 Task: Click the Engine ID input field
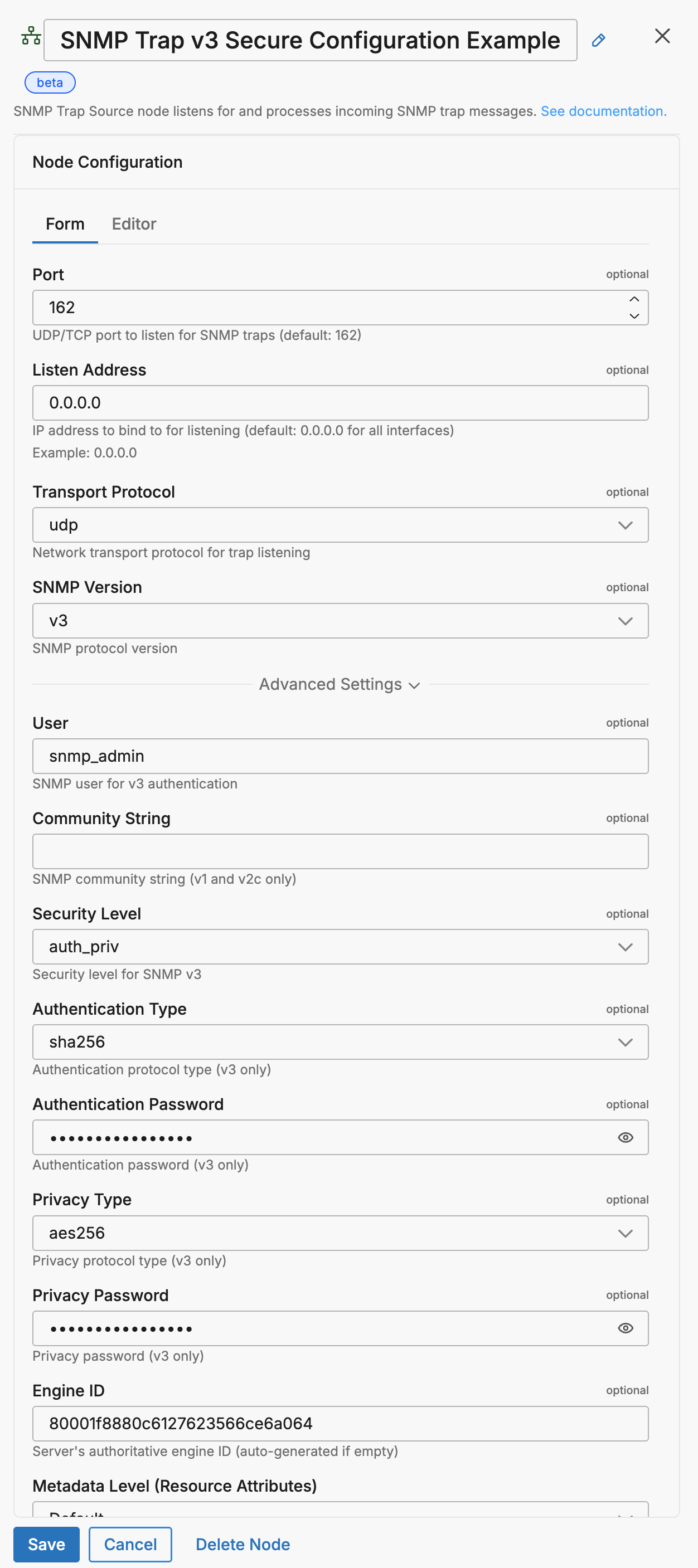[340, 1424]
